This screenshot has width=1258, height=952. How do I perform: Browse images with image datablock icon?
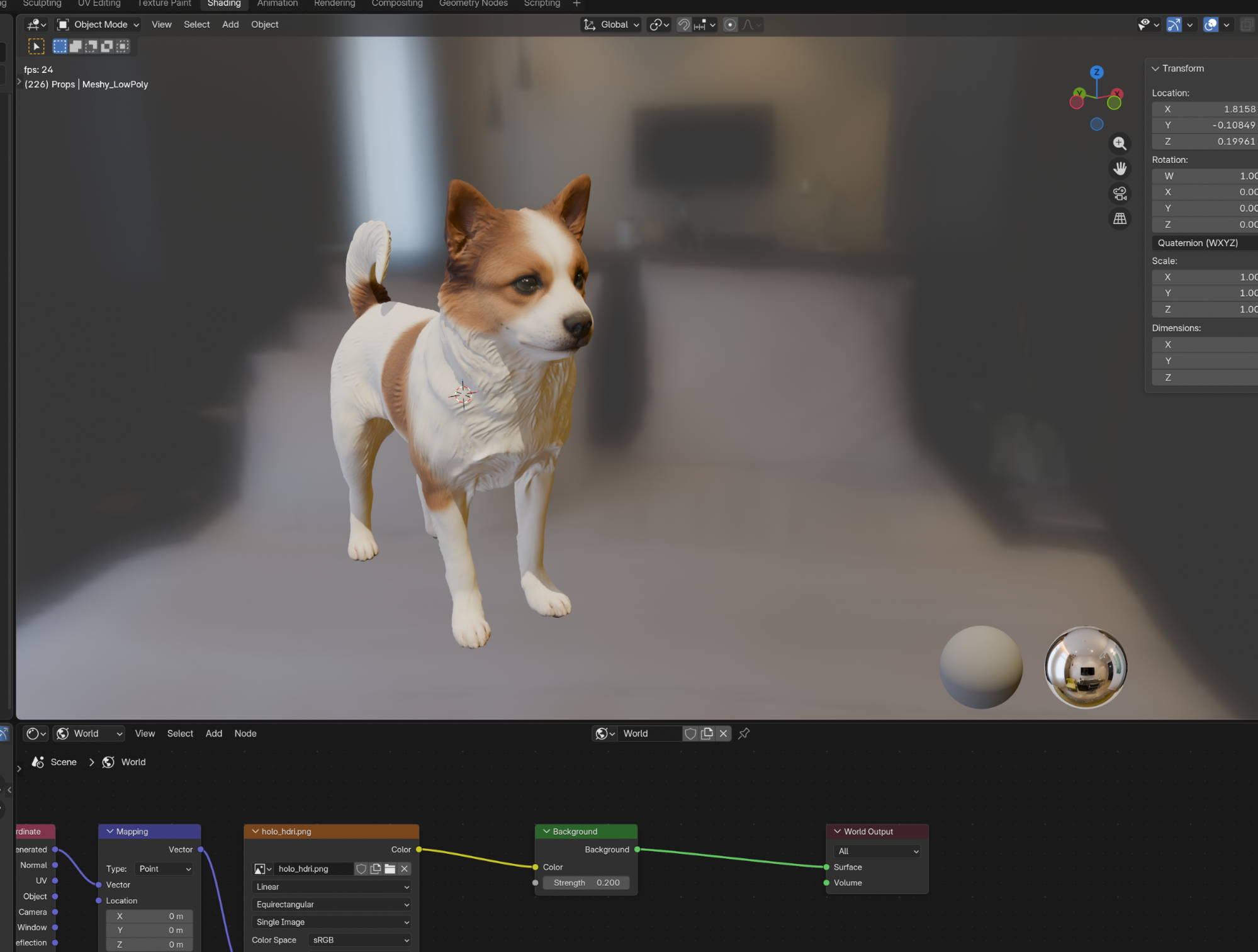(262, 868)
